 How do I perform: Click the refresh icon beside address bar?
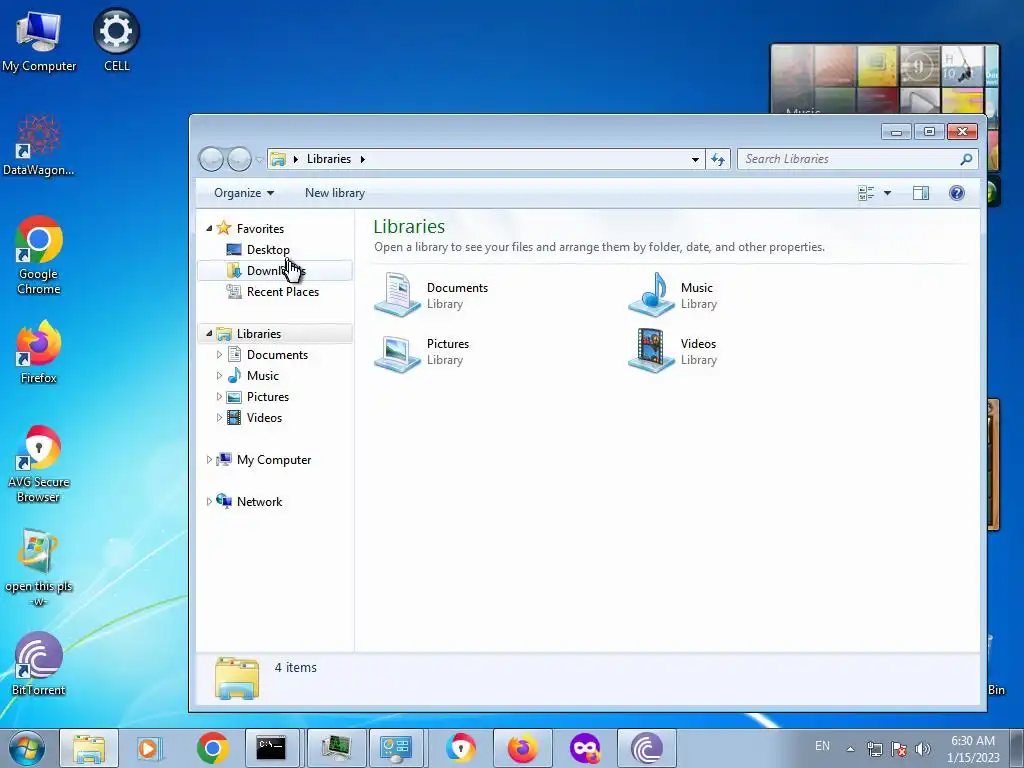(x=718, y=159)
